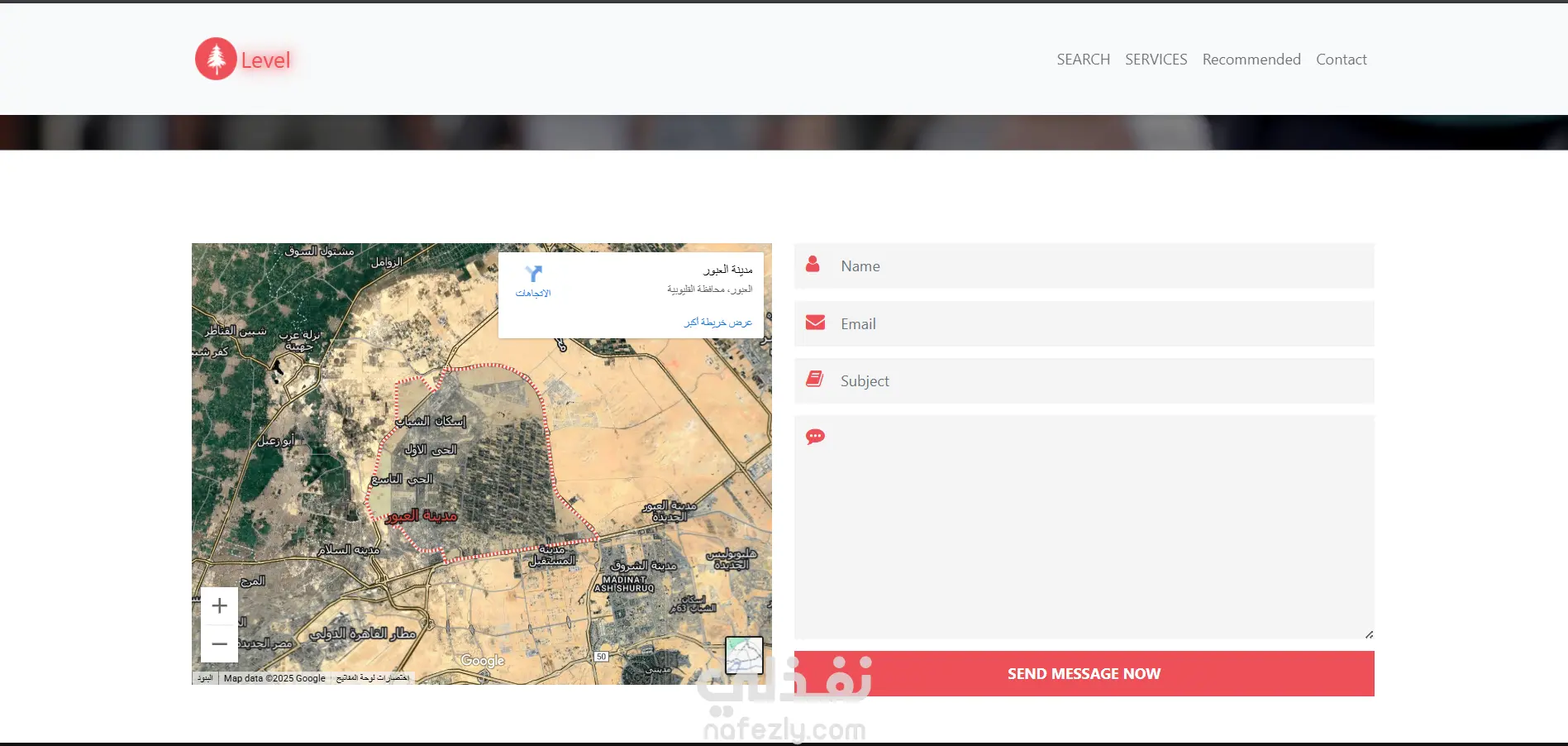Image resolution: width=1568 pixels, height=746 pixels.
Task: Click the مطار القاهرة الدولي map label
Action: click(363, 634)
